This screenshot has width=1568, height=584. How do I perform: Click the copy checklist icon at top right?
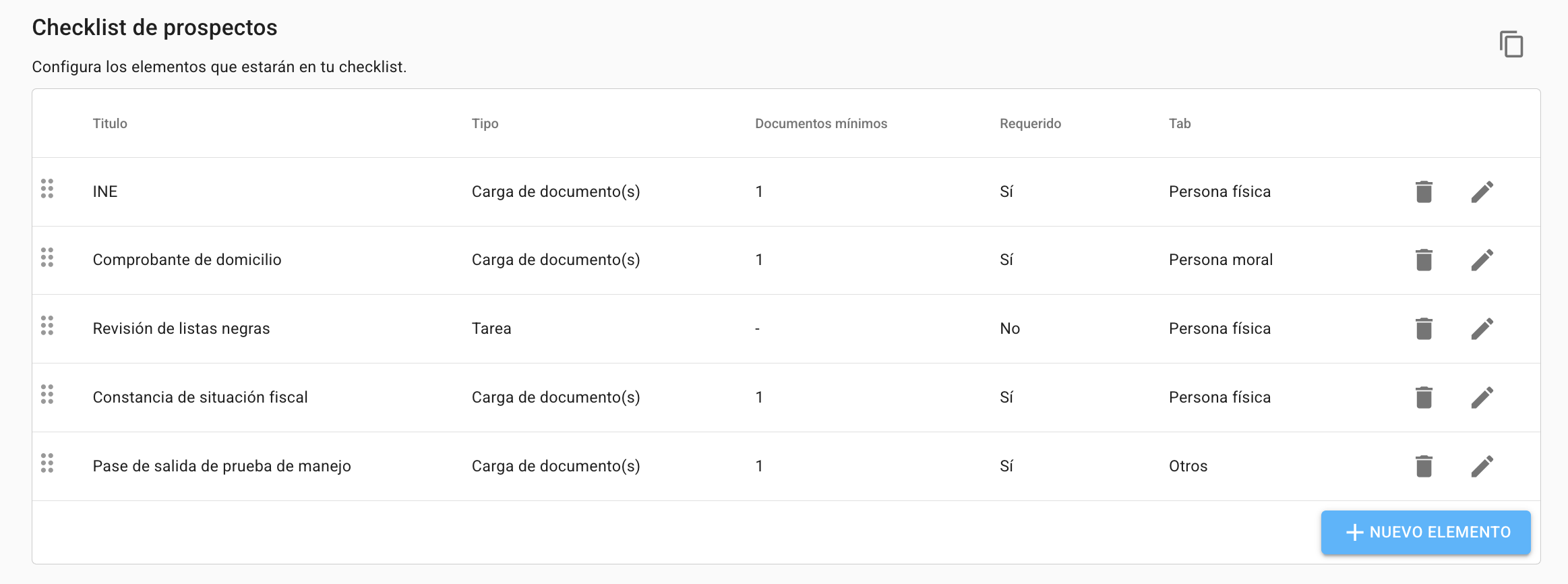[x=1511, y=45]
